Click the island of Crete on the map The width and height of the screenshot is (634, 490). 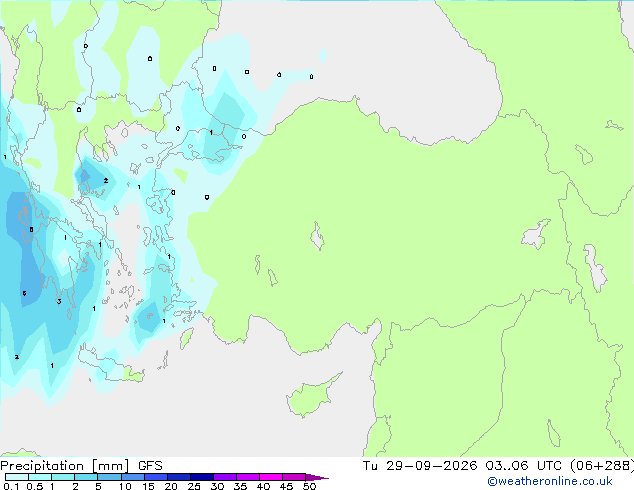pos(109,366)
